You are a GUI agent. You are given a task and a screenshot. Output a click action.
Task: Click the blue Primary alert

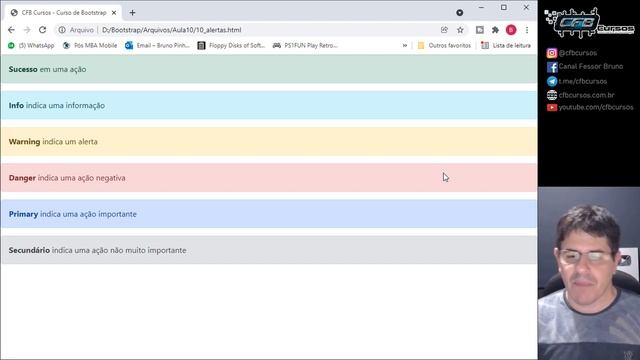(x=269, y=214)
